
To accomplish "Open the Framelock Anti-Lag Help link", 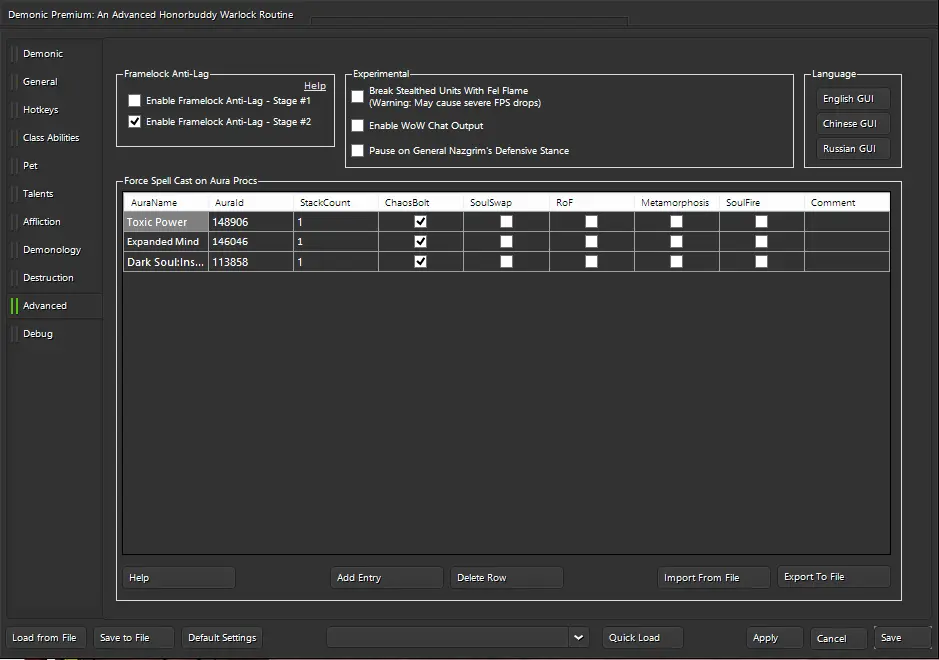I will click(315, 86).
